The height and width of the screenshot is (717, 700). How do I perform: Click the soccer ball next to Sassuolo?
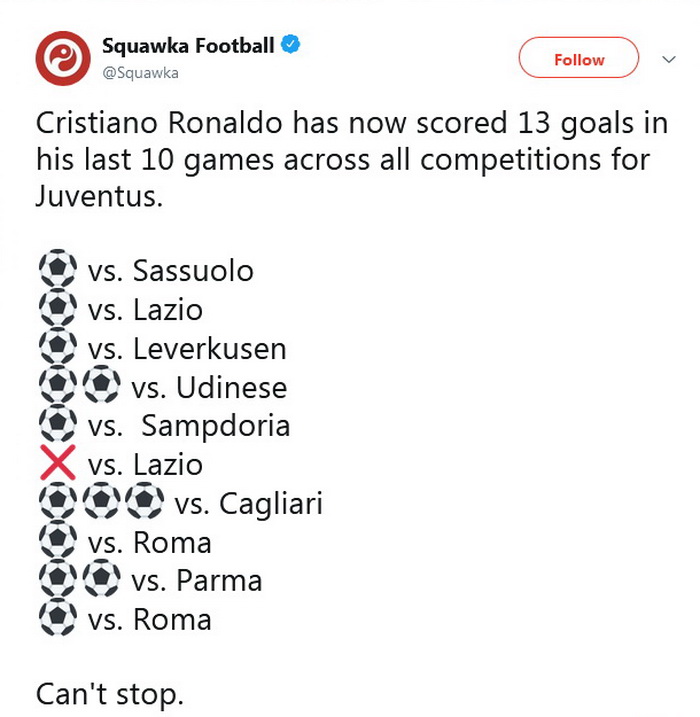point(56,271)
